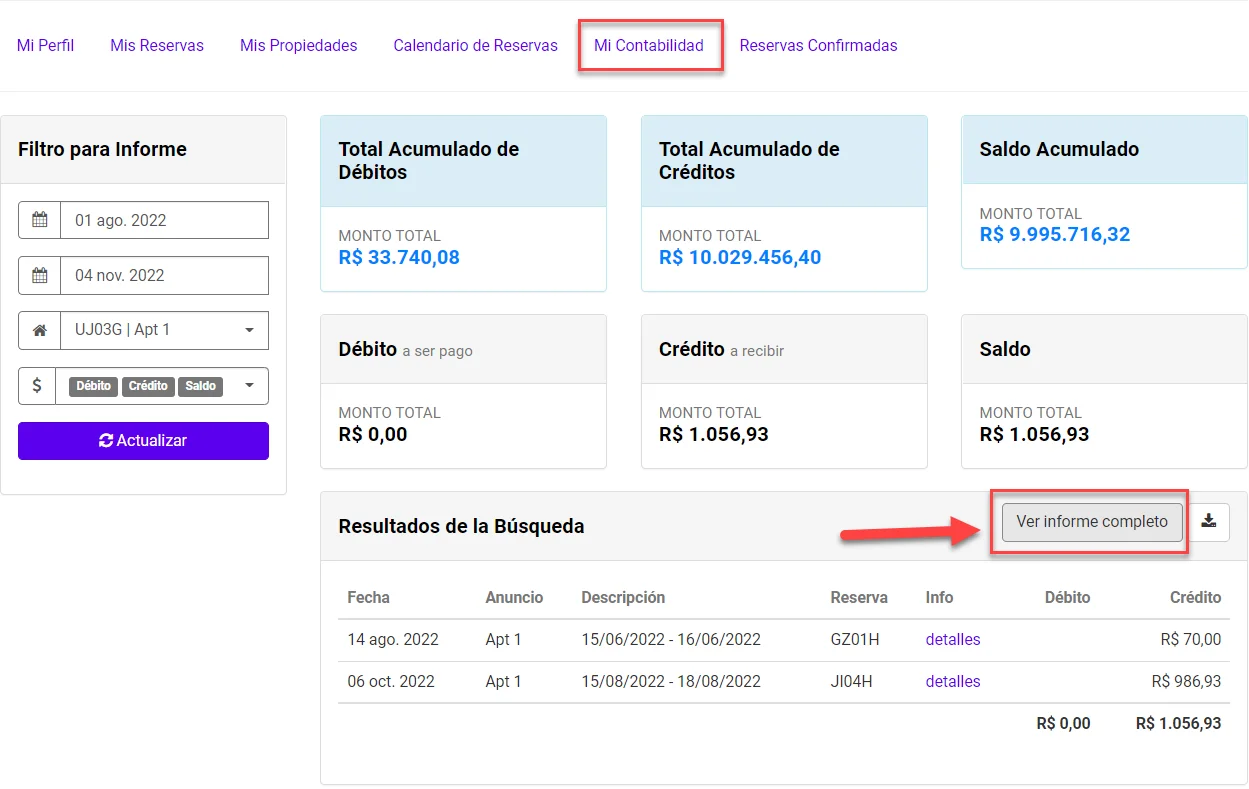Select the Mi Contabilidad tab
Screen dimensions: 1249x789
649,45
